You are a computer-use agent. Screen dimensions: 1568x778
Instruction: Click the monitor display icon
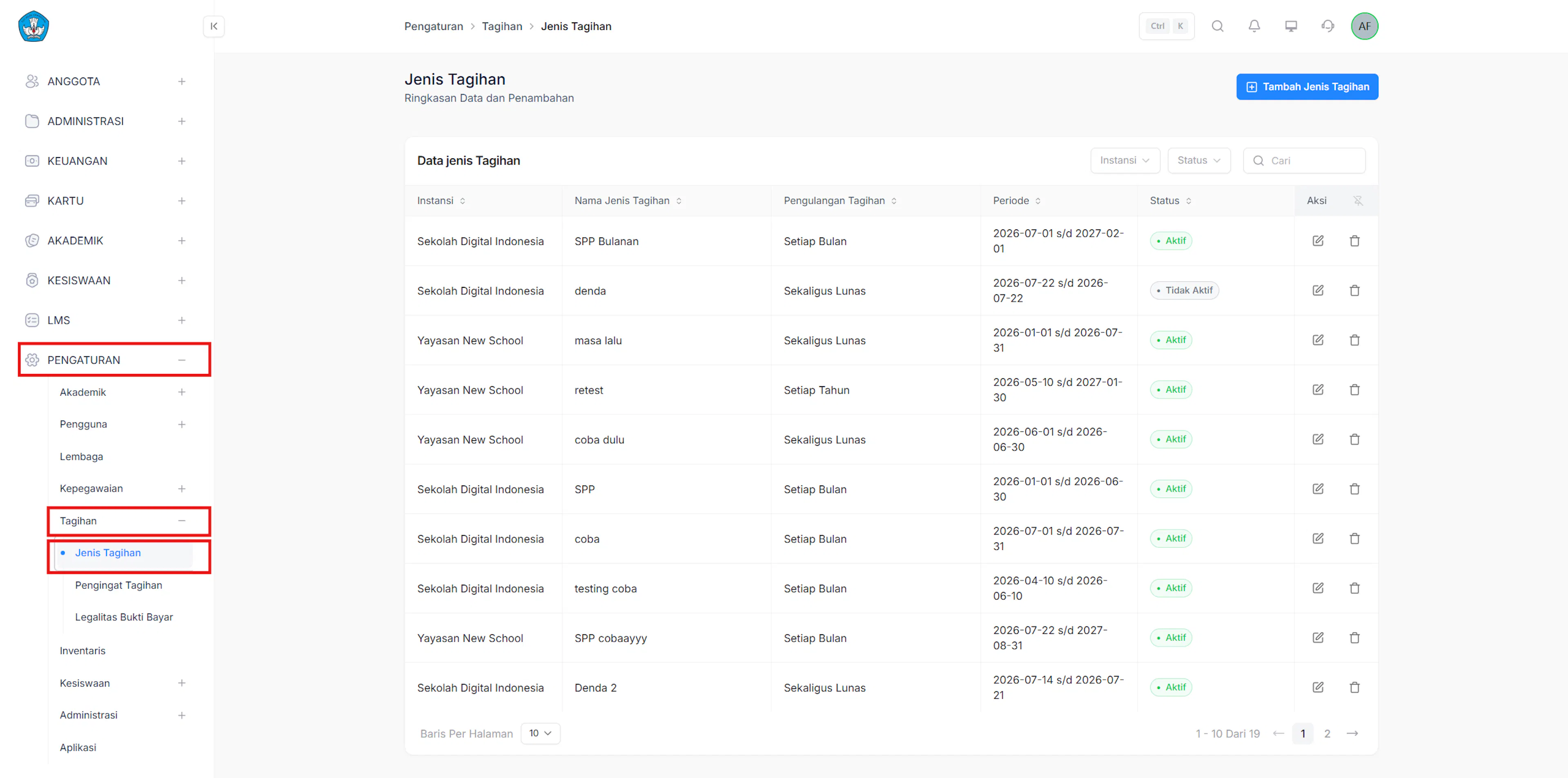click(1290, 26)
